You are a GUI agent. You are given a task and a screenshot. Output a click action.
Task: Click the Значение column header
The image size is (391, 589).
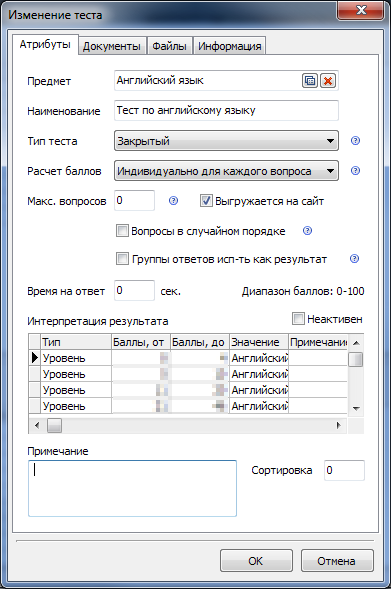[x=259, y=342]
